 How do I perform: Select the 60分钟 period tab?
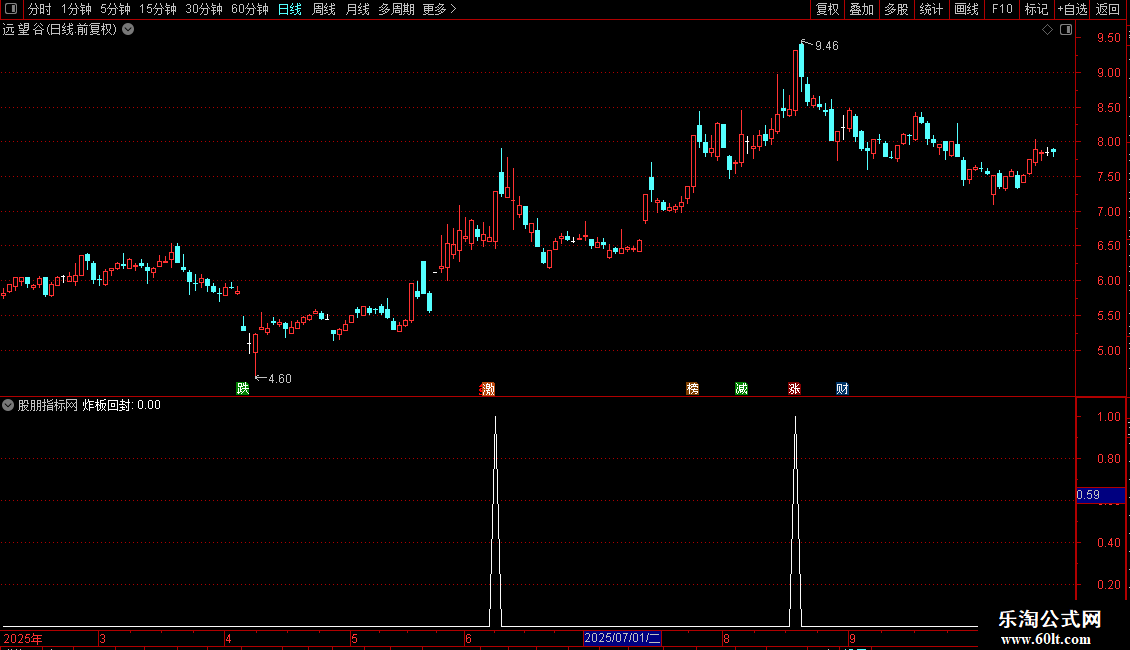[x=249, y=9]
